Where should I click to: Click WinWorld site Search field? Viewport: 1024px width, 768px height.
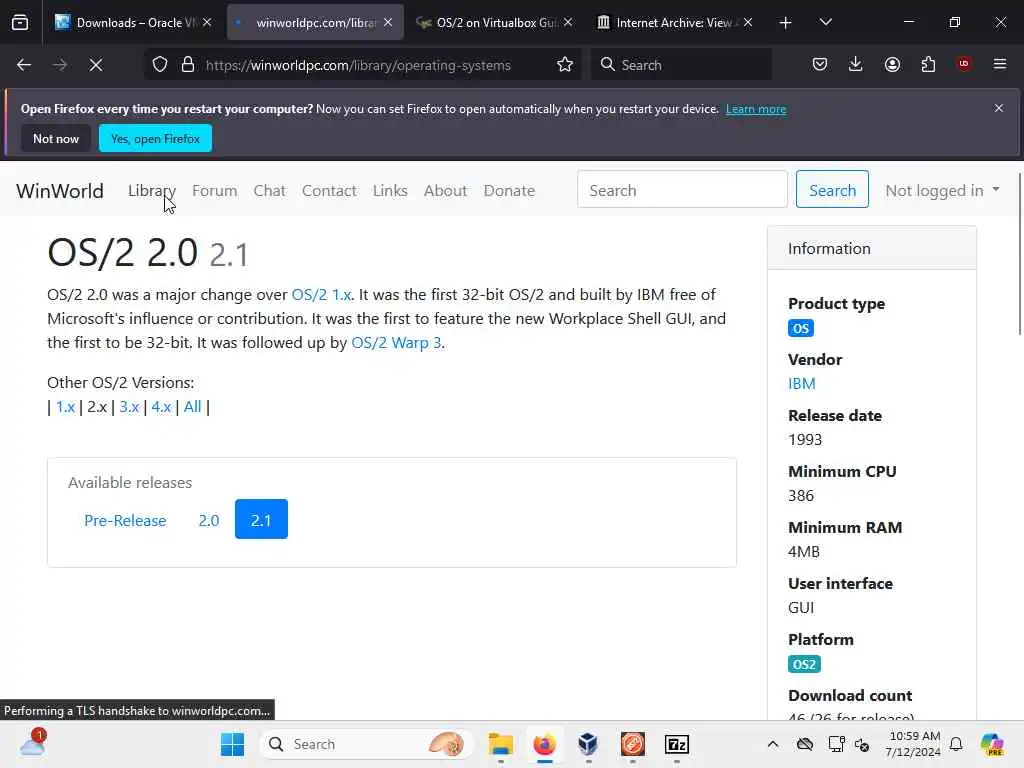(682, 189)
